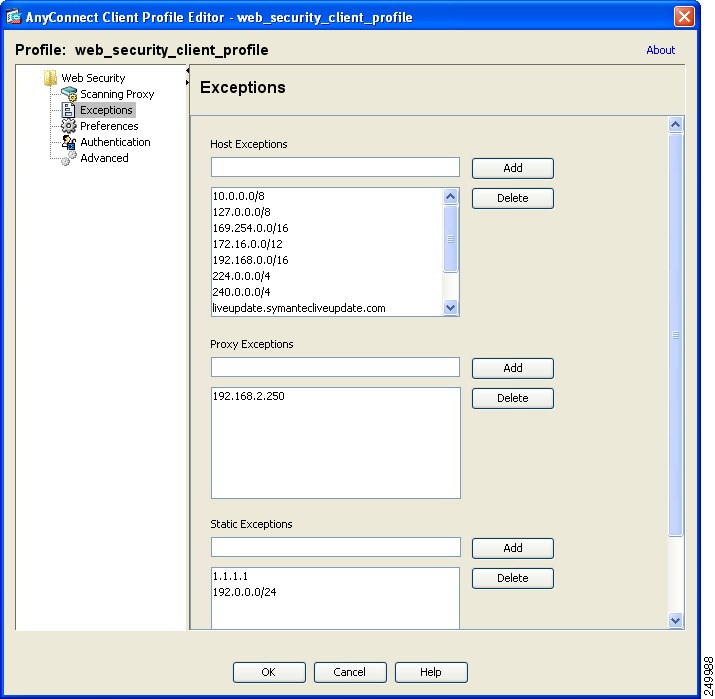
Task: Select 192.168.0.0/16 host entry
Action: 327,260
